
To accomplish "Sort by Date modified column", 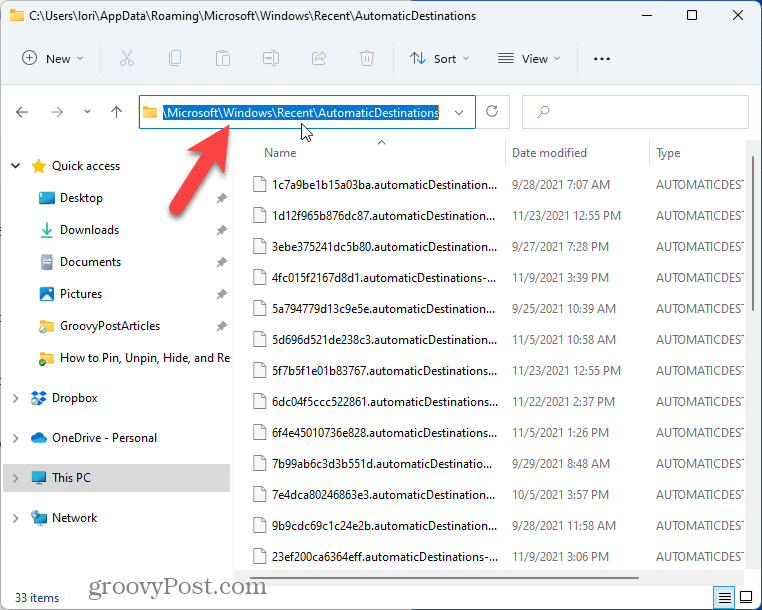I will click(549, 153).
